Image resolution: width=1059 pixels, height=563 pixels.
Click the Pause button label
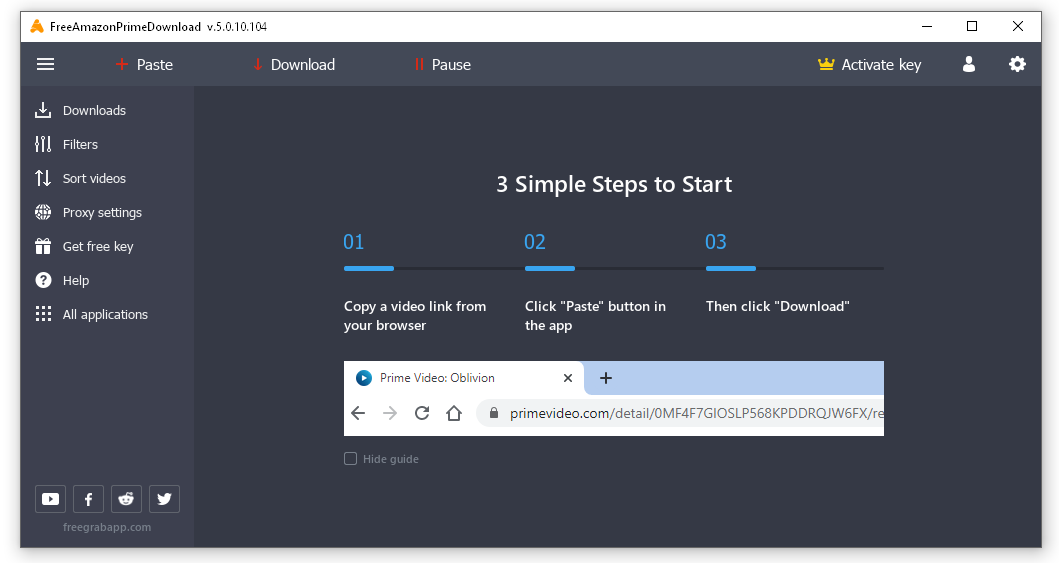coord(451,65)
